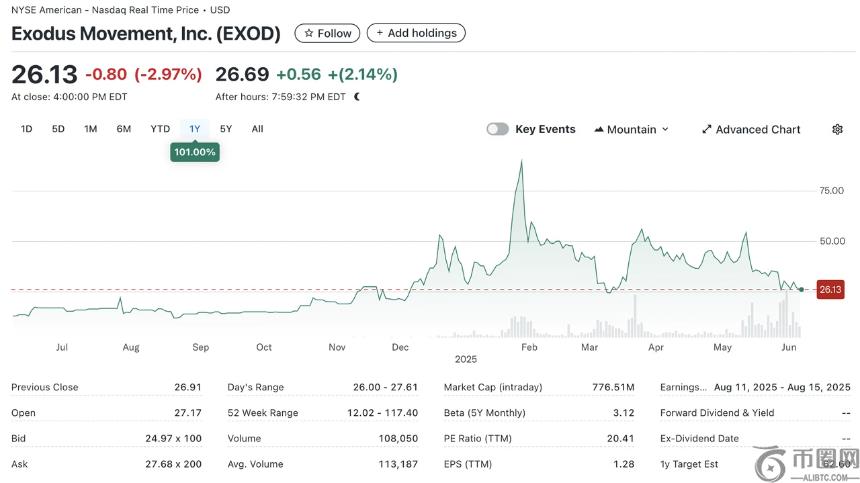860x483 pixels.
Task: Click the Volume value 108,050
Action: coord(398,439)
